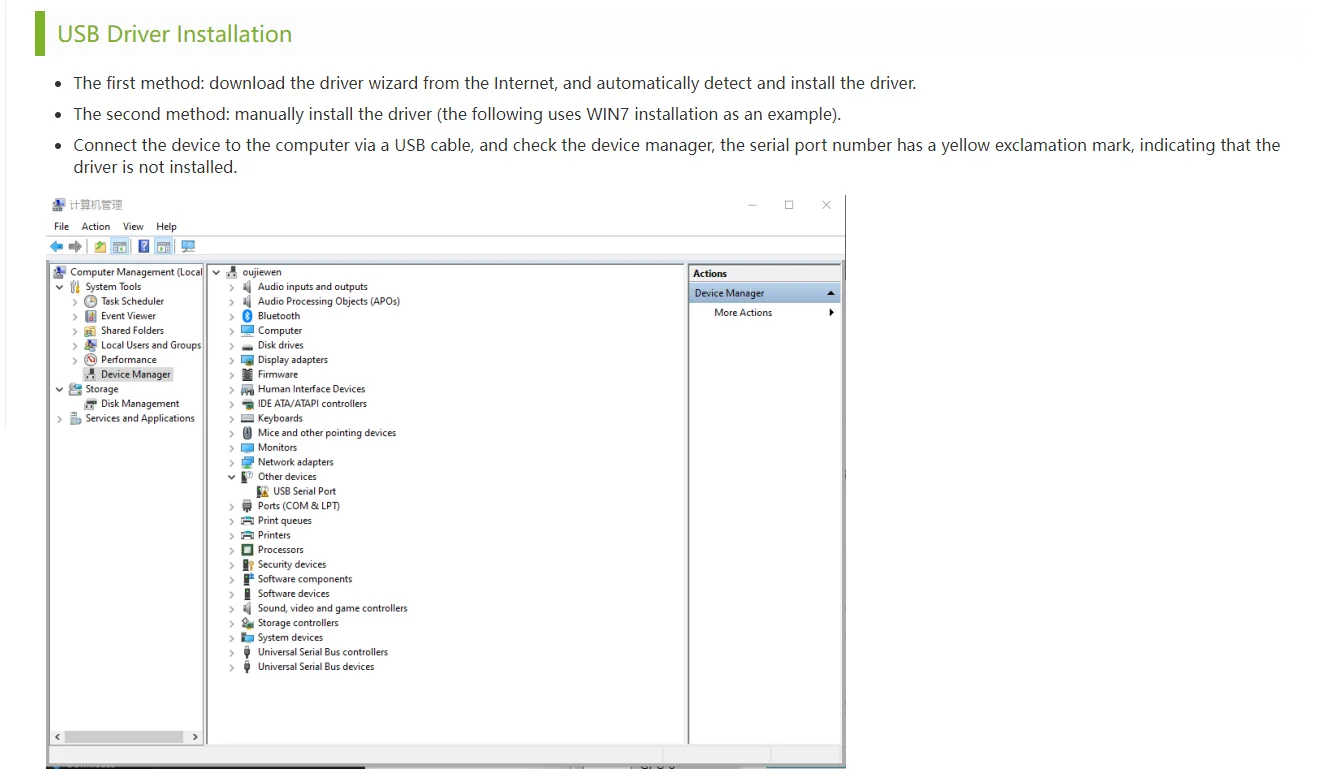
Task: Click the Up one level folder icon
Action: (x=100, y=246)
